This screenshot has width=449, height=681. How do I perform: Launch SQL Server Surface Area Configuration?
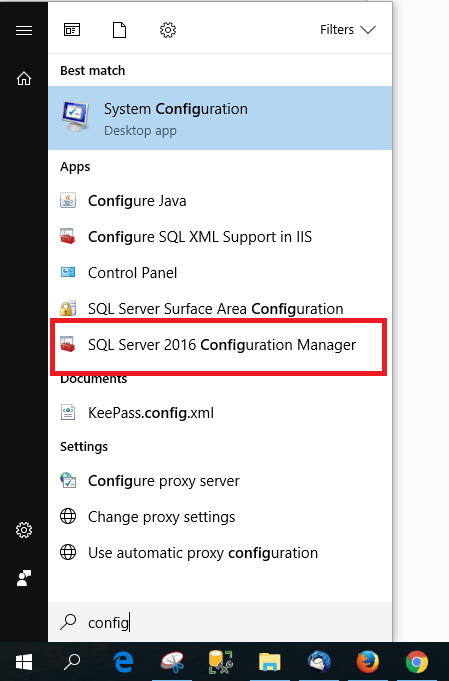[220, 309]
